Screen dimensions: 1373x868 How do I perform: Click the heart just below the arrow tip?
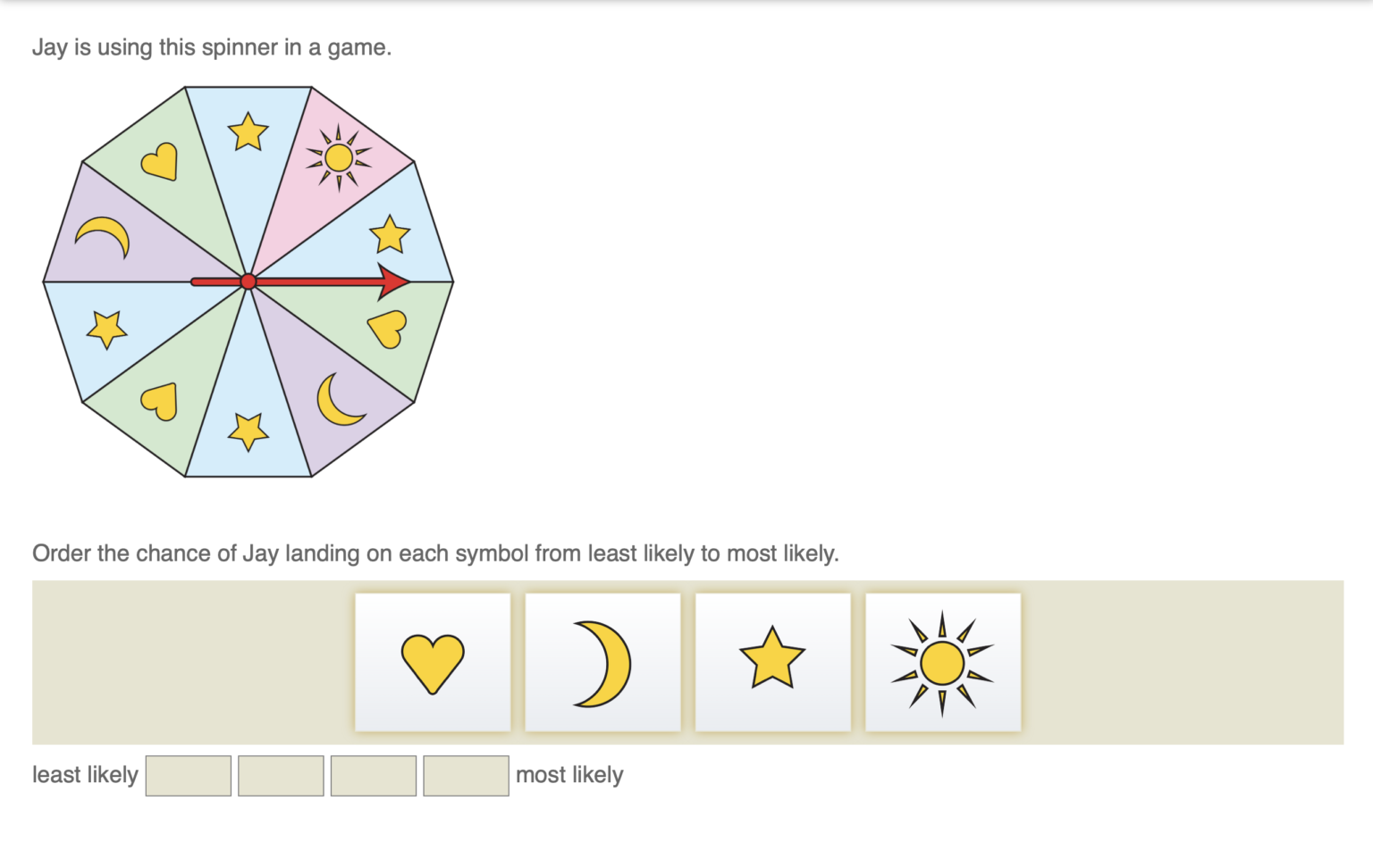(388, 328)
